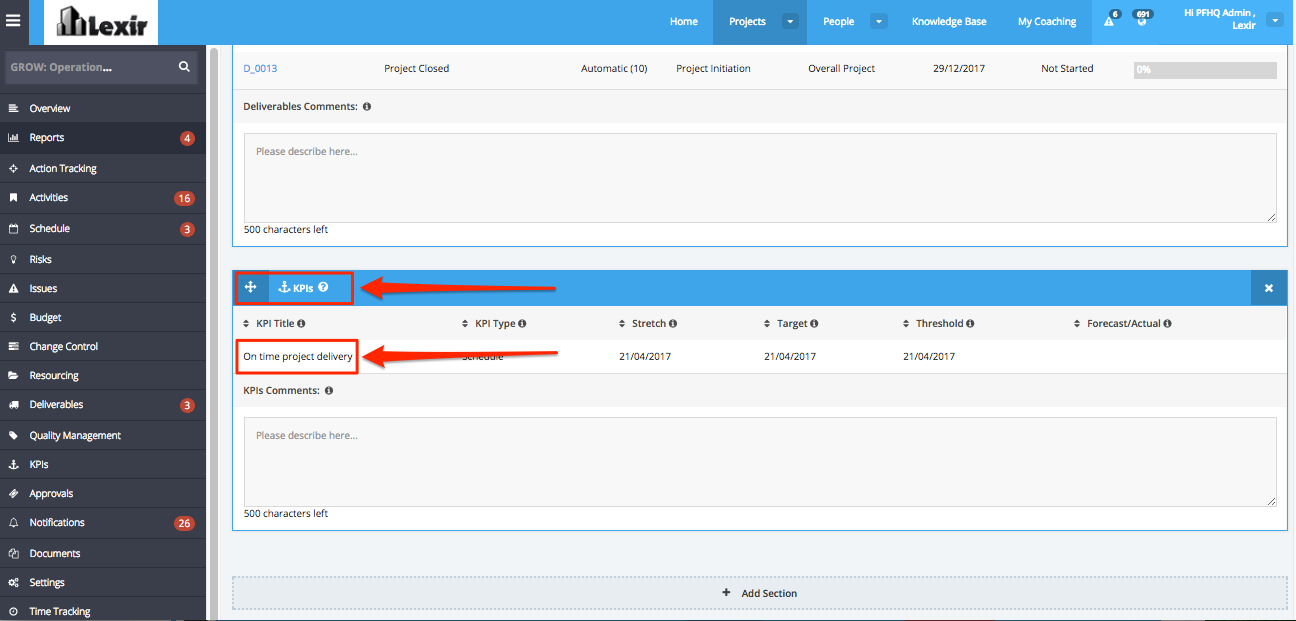Open Projects in top navigation
This screenshot has width=1296, height=621.
(747, 21)
